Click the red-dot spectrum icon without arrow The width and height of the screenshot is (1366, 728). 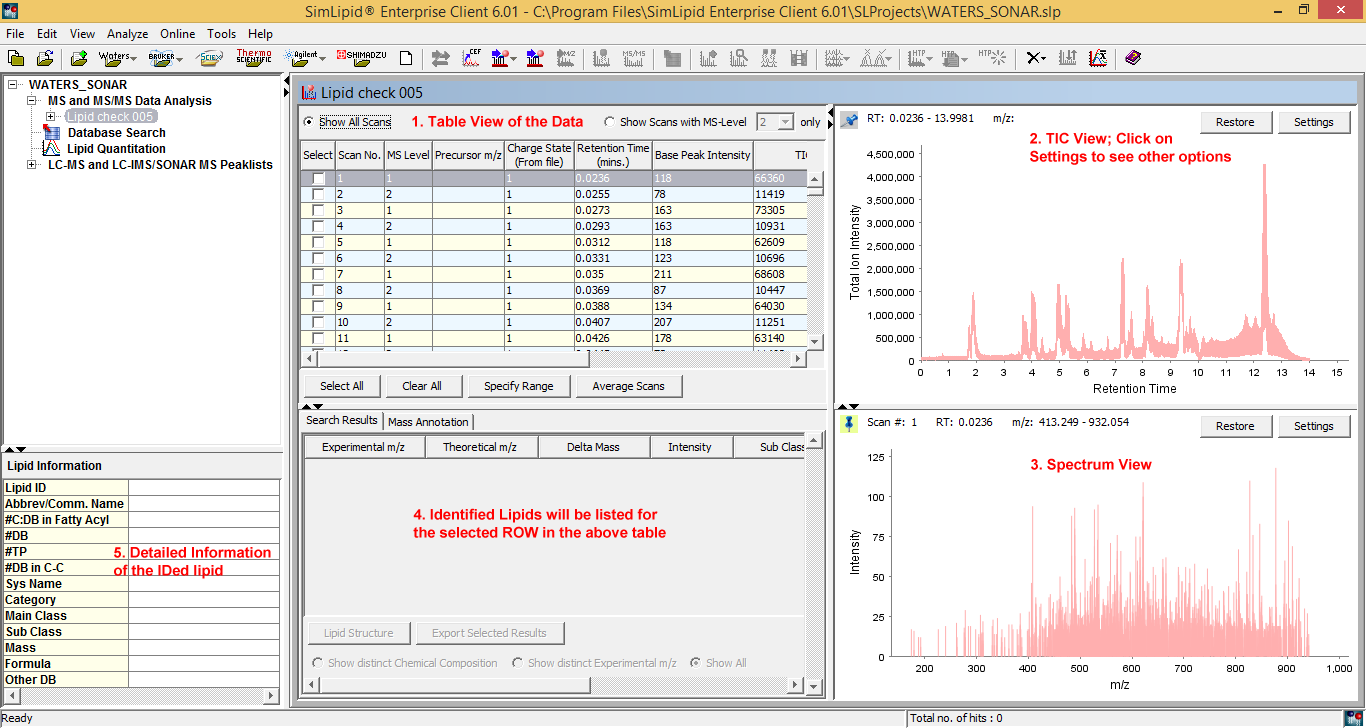(535, 58)
